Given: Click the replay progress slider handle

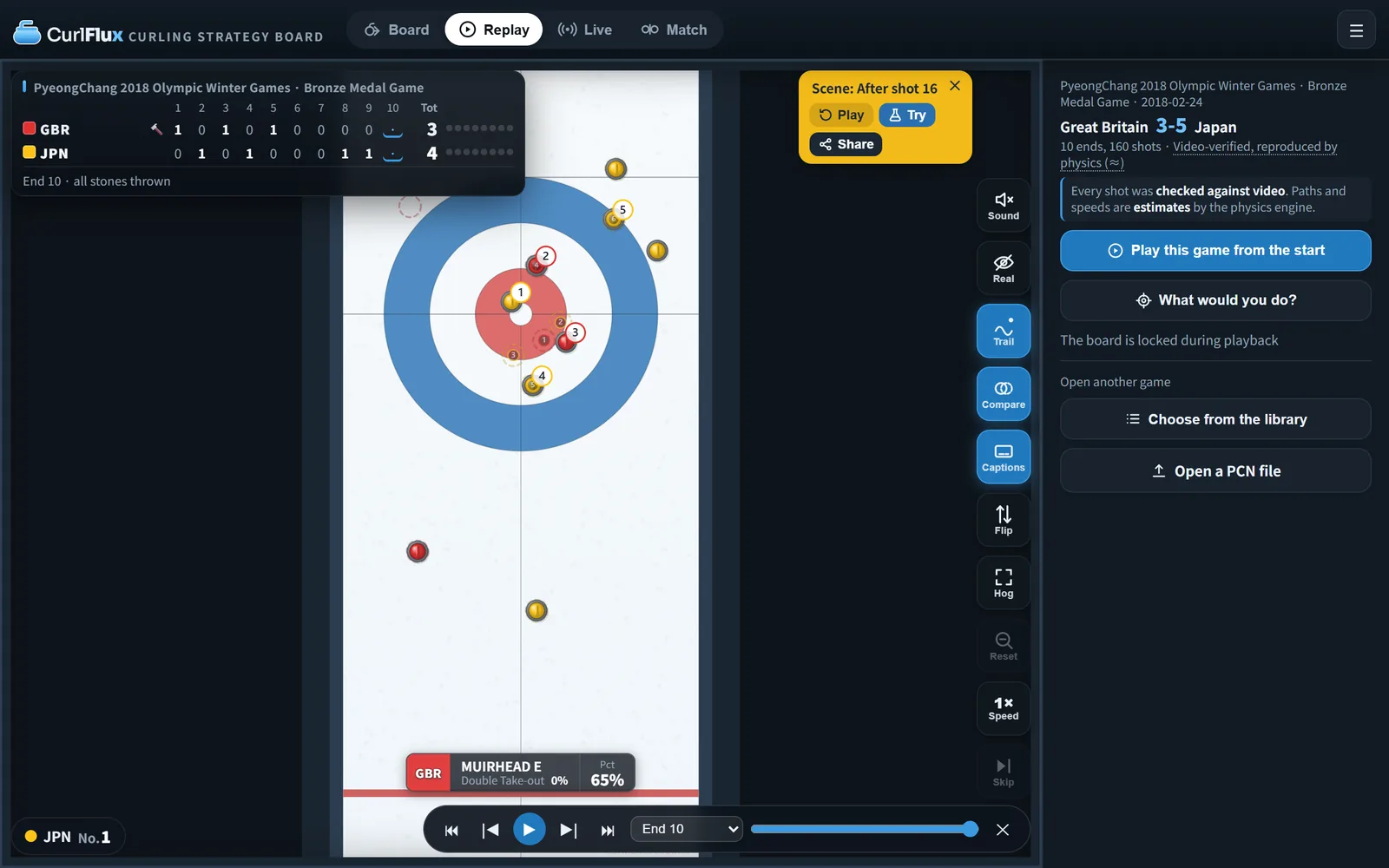Looking at the screenshot, I should click(x=970, y=829).
